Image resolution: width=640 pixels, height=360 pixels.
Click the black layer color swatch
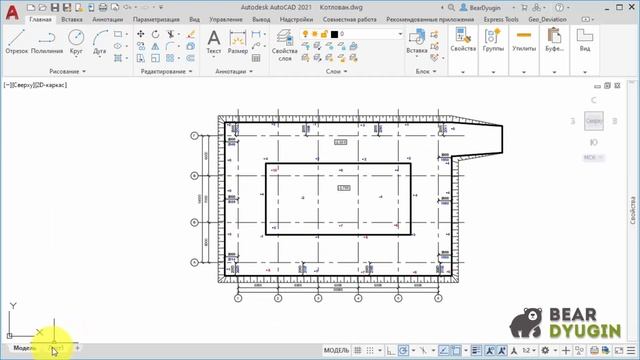click(334, 34)
